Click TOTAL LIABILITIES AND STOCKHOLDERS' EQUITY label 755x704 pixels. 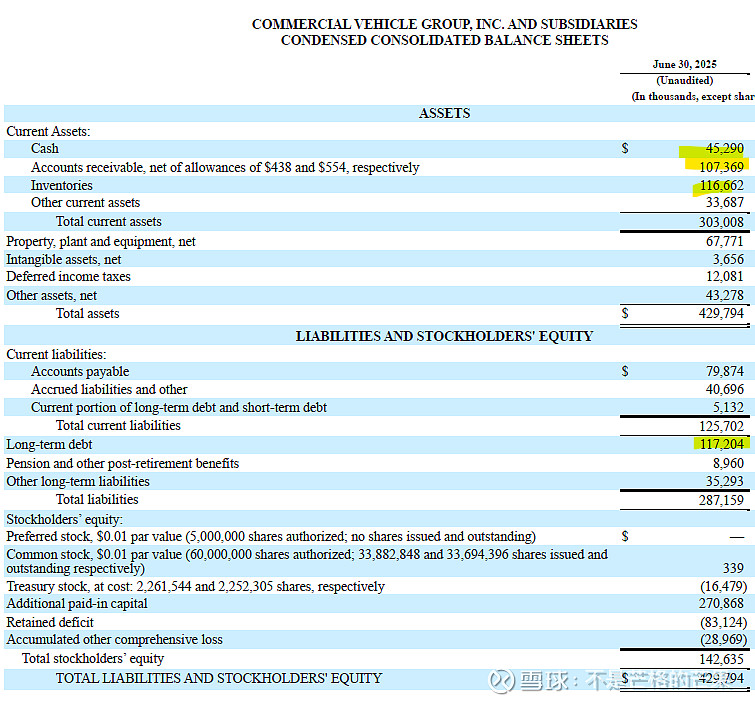pos(219,678)
